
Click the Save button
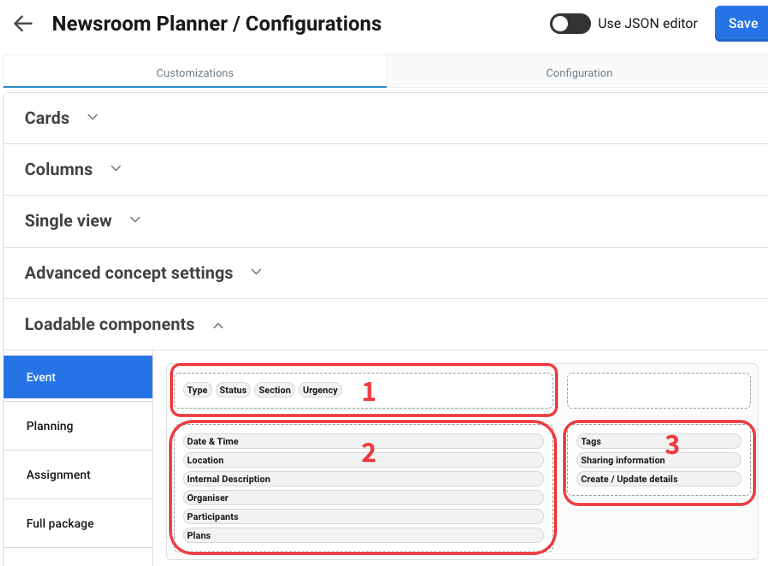click(x=742, y=24)
